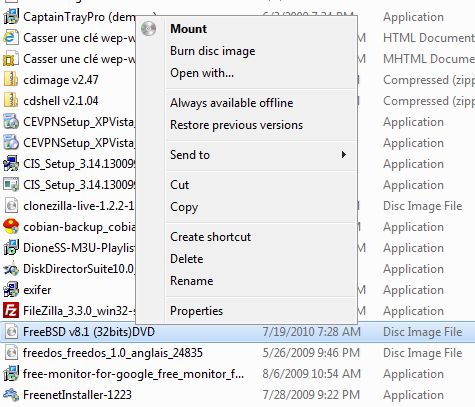
Task: Click the FreenetInstaller-1223 icon
Action: tap(11, 395)
